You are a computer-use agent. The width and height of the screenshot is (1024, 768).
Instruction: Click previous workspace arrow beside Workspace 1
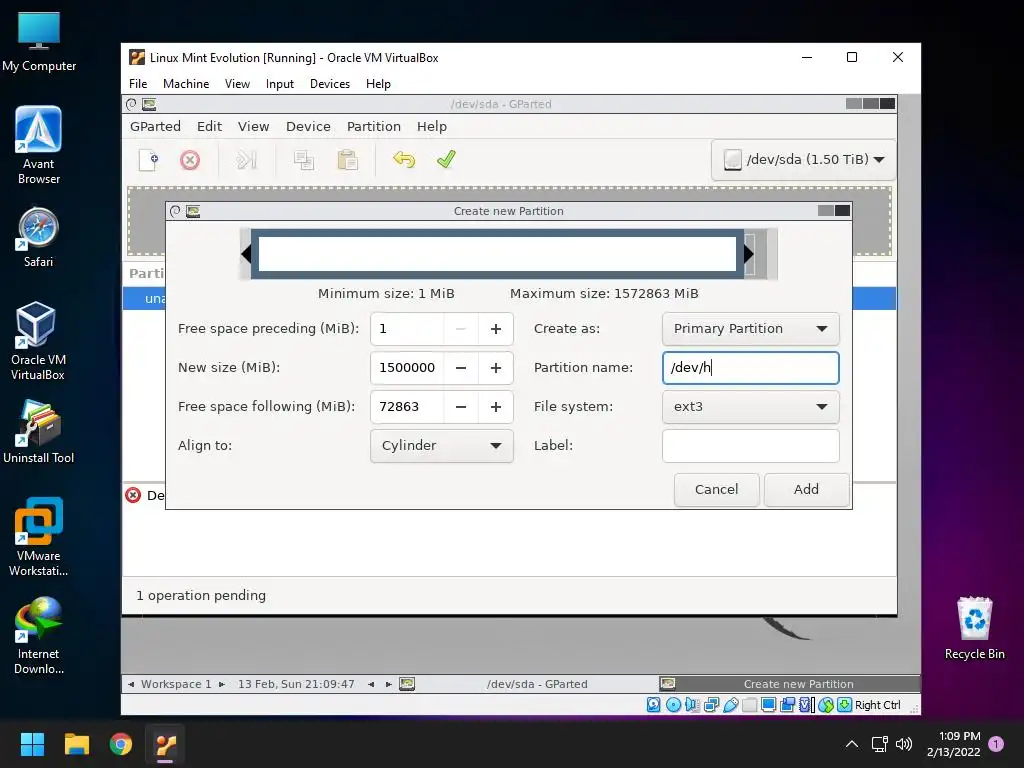click(x=131, y=684)
